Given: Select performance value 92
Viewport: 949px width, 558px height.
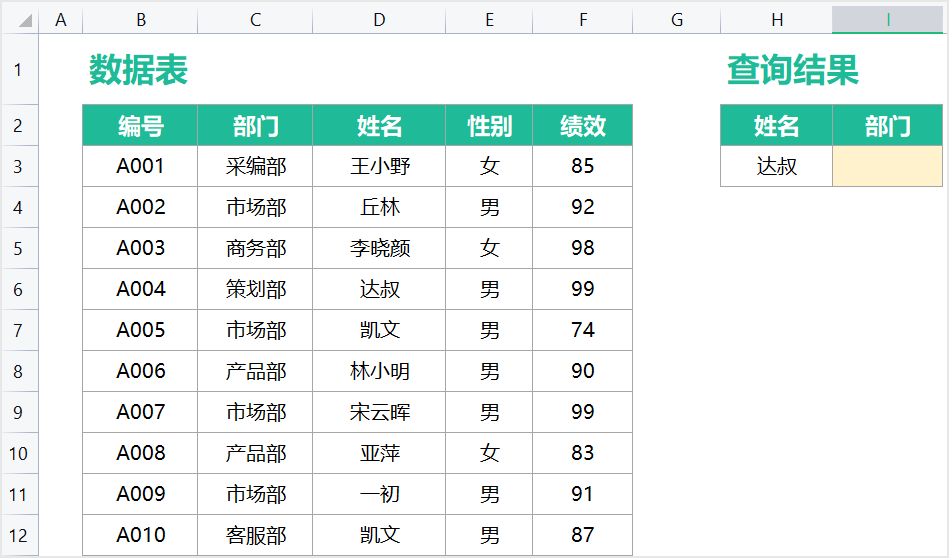Looking at the screenshot, I should pos(583,207).
